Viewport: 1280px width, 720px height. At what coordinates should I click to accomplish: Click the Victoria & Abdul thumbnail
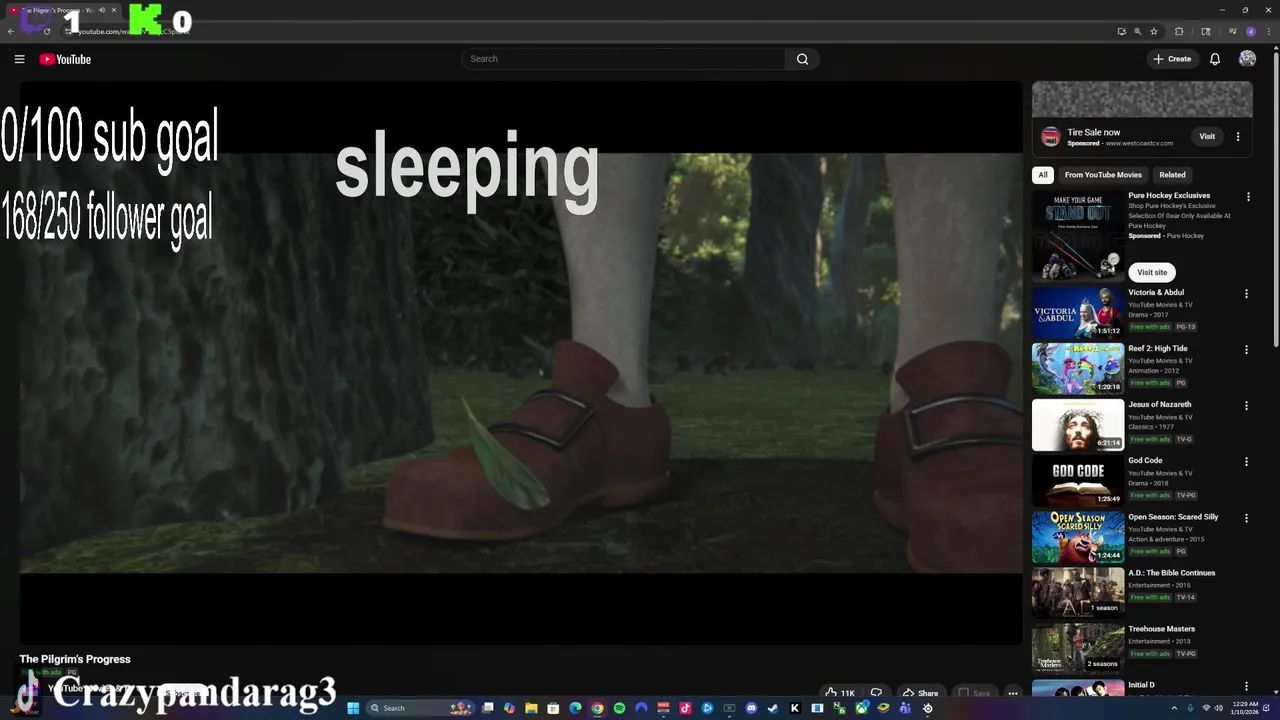pos(1078,312)
